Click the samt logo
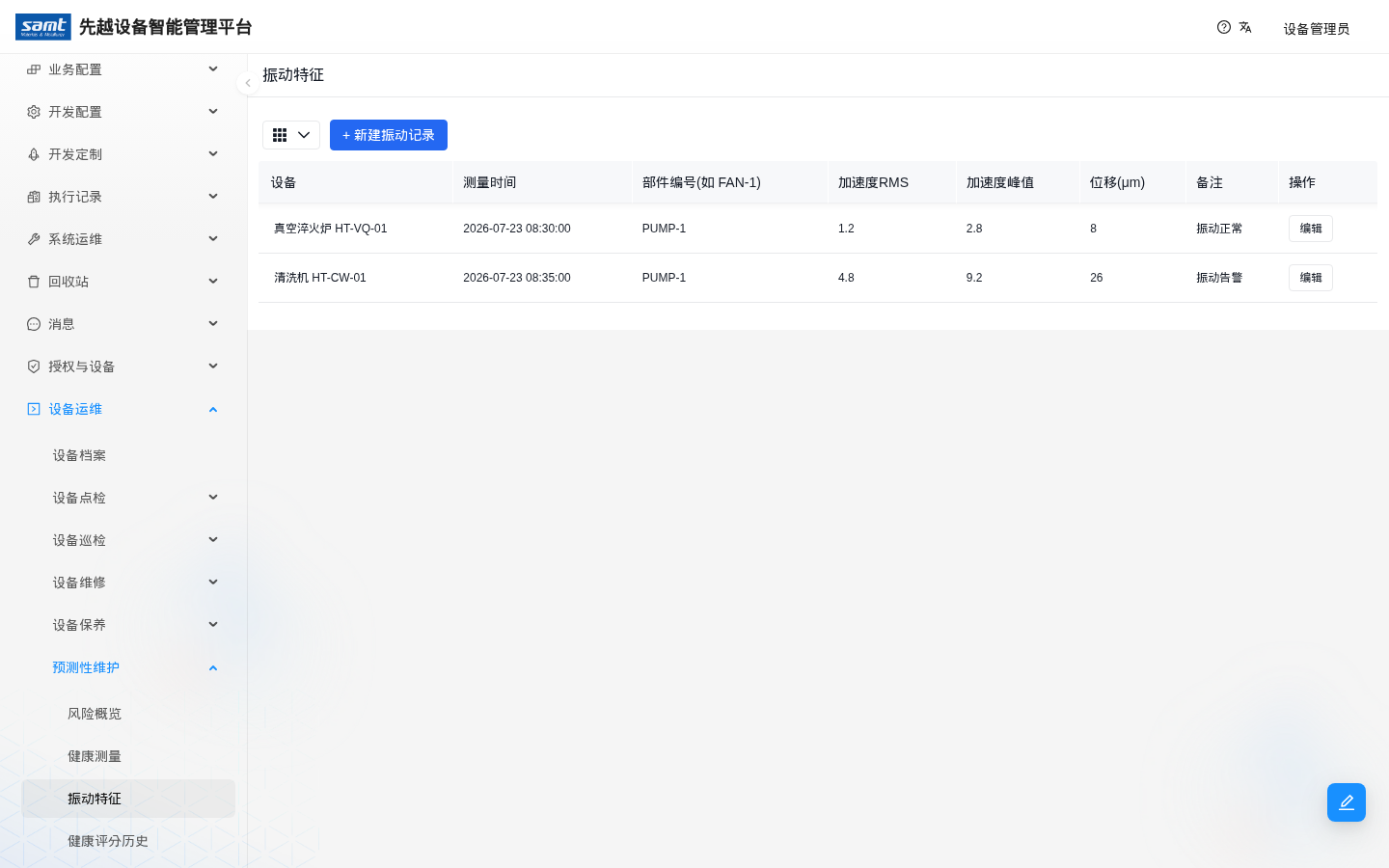Viewport: 1389px width, 868px height. (x=43, y=27)
